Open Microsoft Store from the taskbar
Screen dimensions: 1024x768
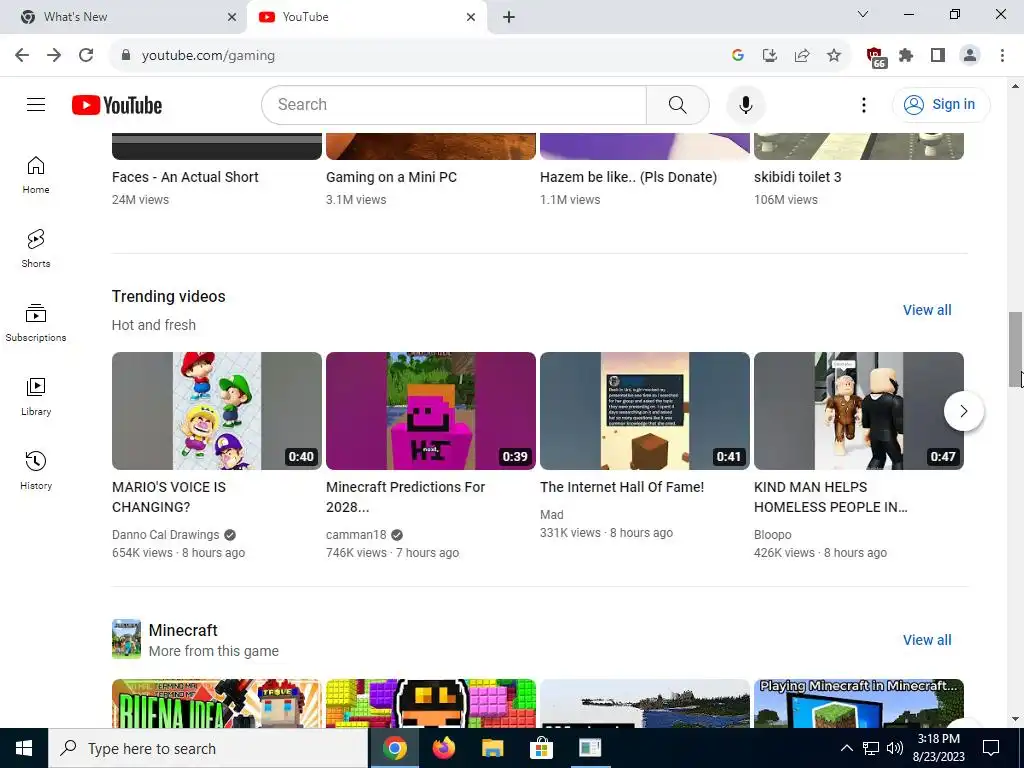tap(541, 748)
